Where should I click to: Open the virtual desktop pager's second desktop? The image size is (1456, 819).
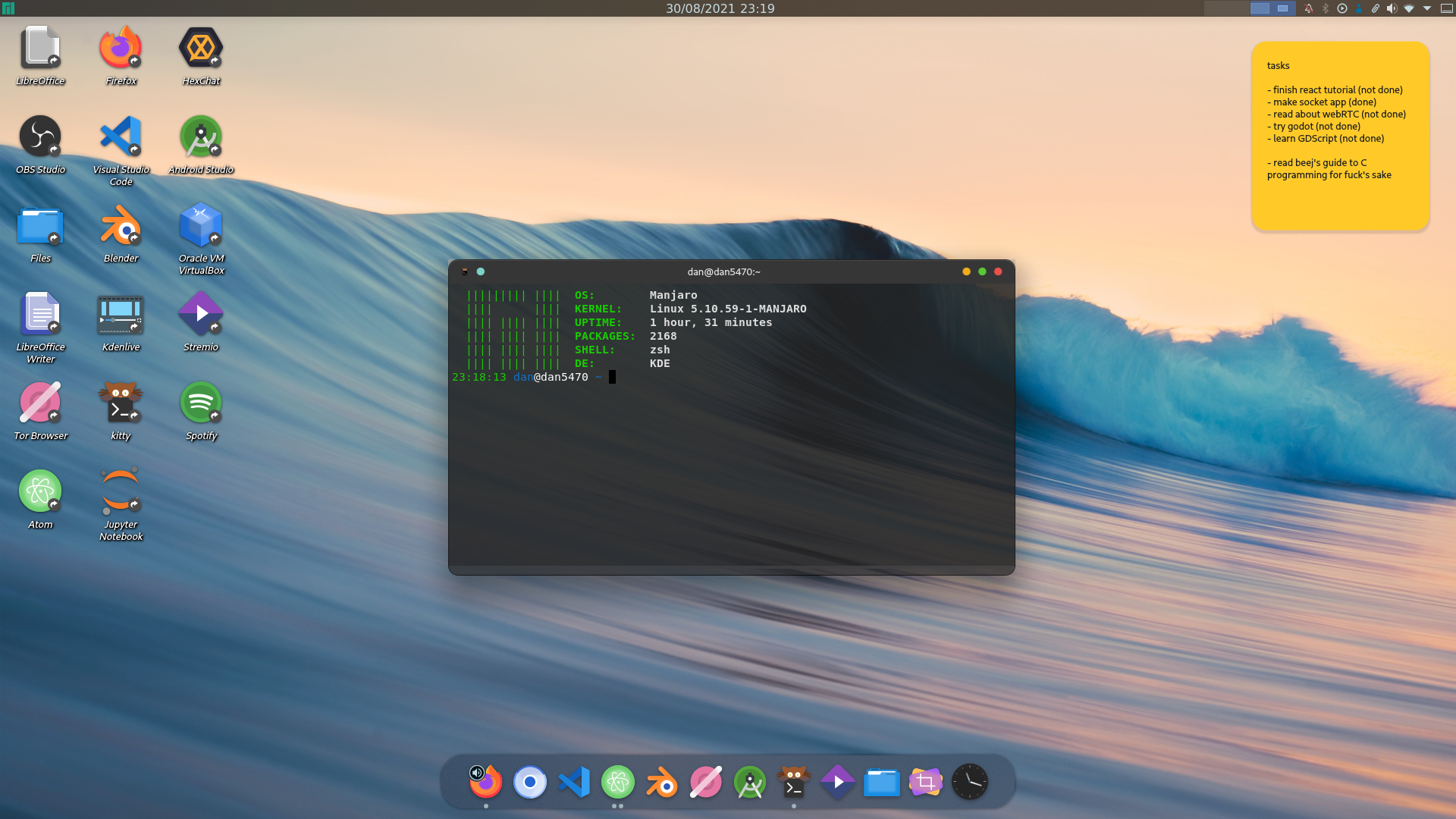[1283, 8]
